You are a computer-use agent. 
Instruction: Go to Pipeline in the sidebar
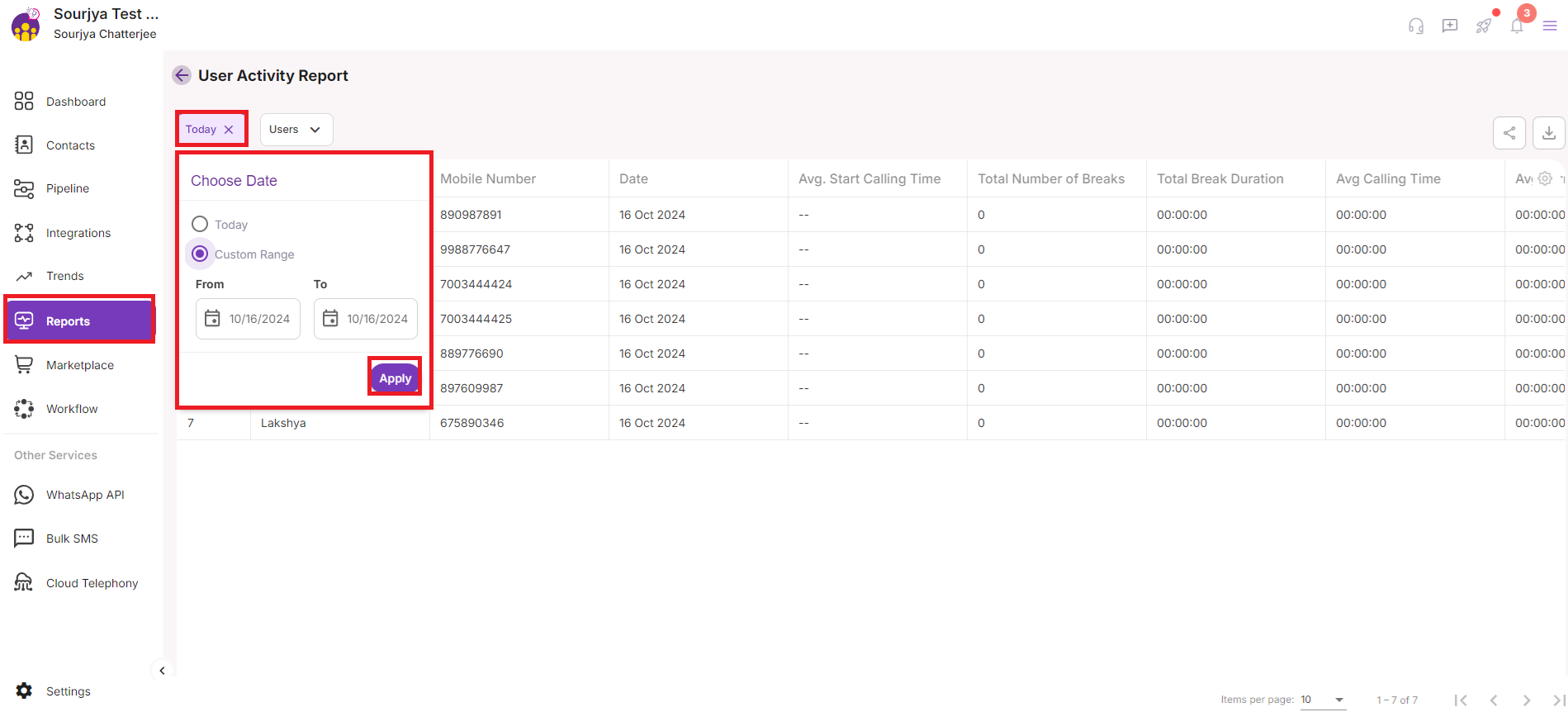[67, 188]
